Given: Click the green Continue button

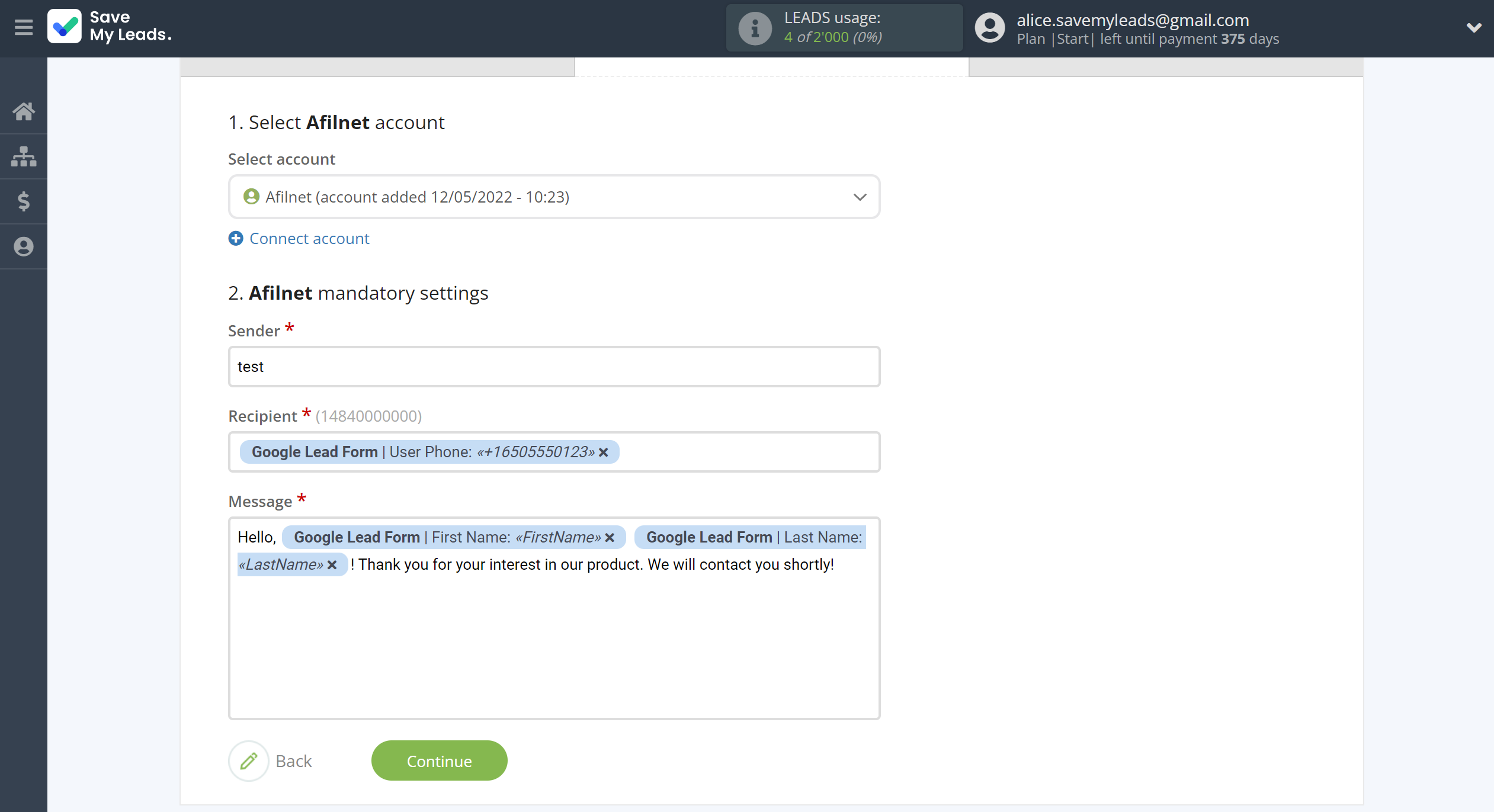Looking at the screenshot, I should coord(439,760).
